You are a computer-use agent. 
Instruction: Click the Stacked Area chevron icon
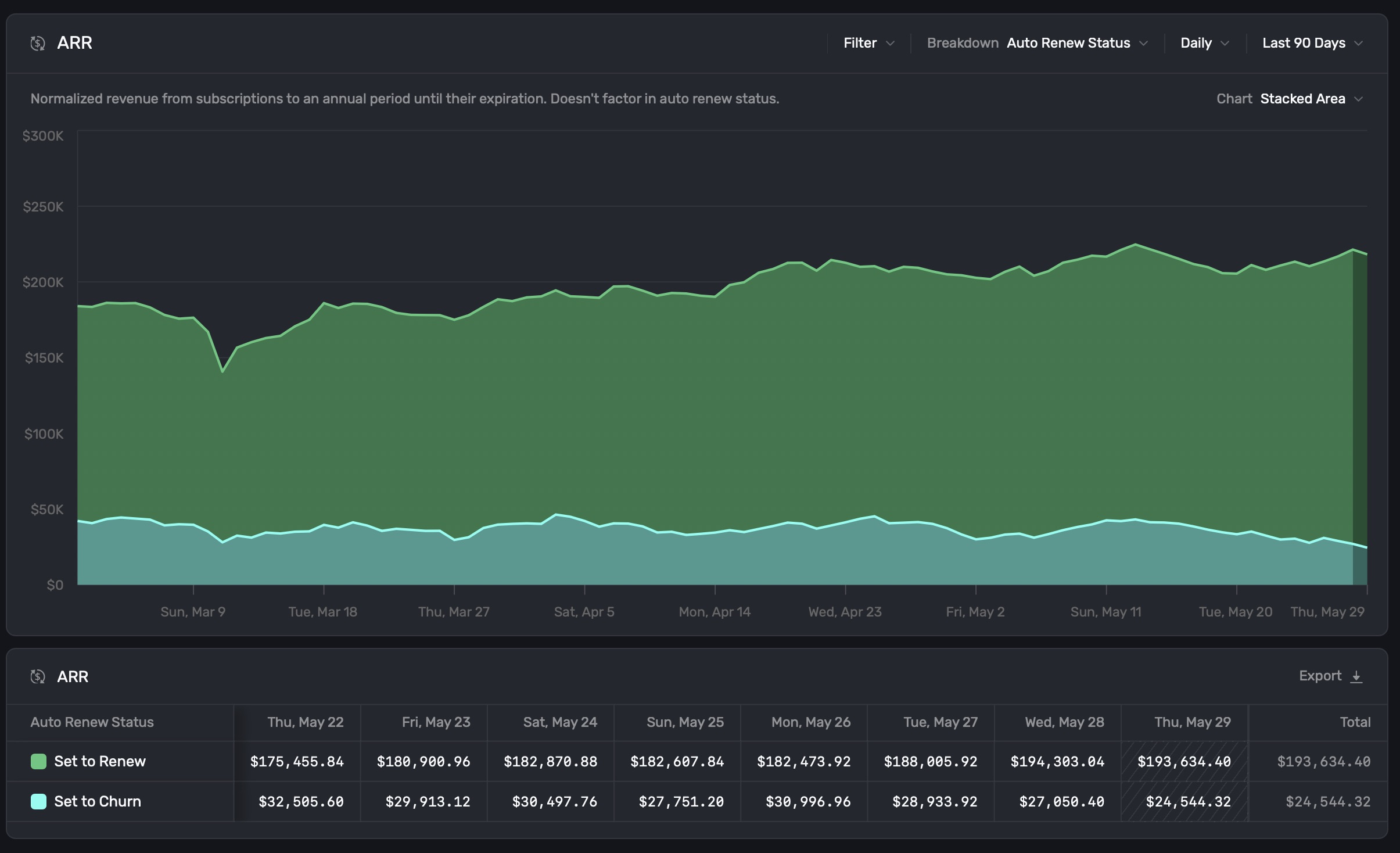click(x=1358, y=99)
